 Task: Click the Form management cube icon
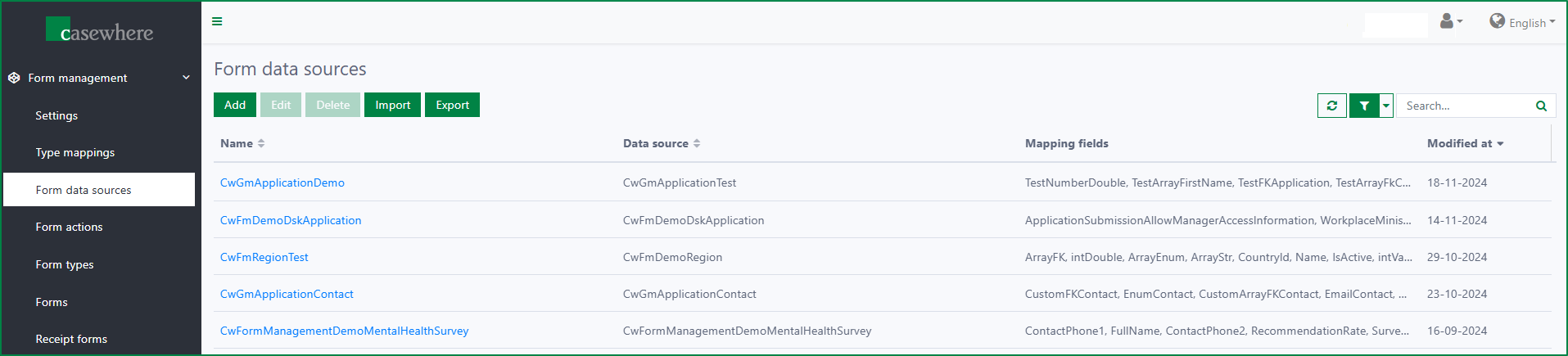14,78
